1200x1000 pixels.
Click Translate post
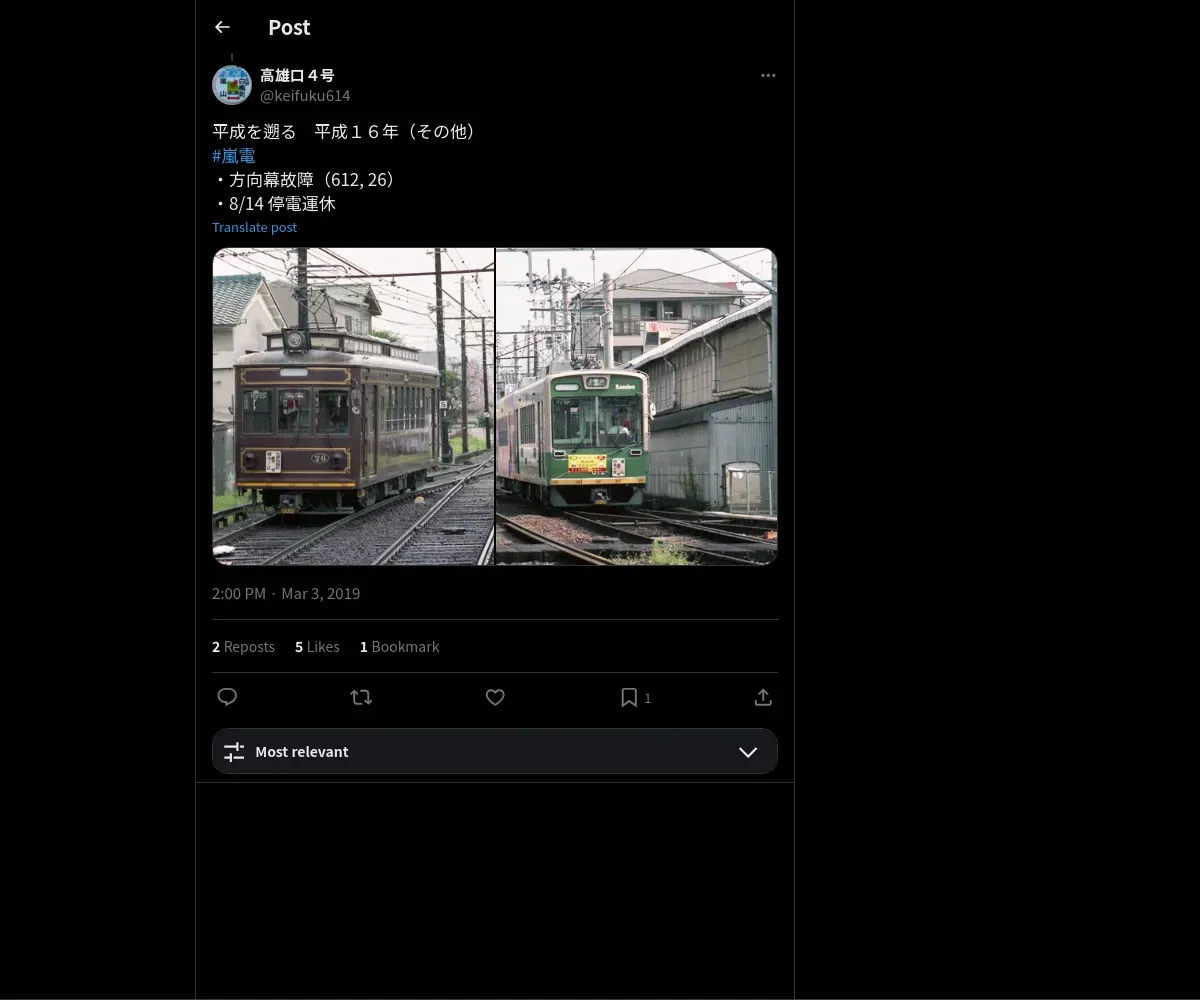pyautogui.click(x=254, y=227)
